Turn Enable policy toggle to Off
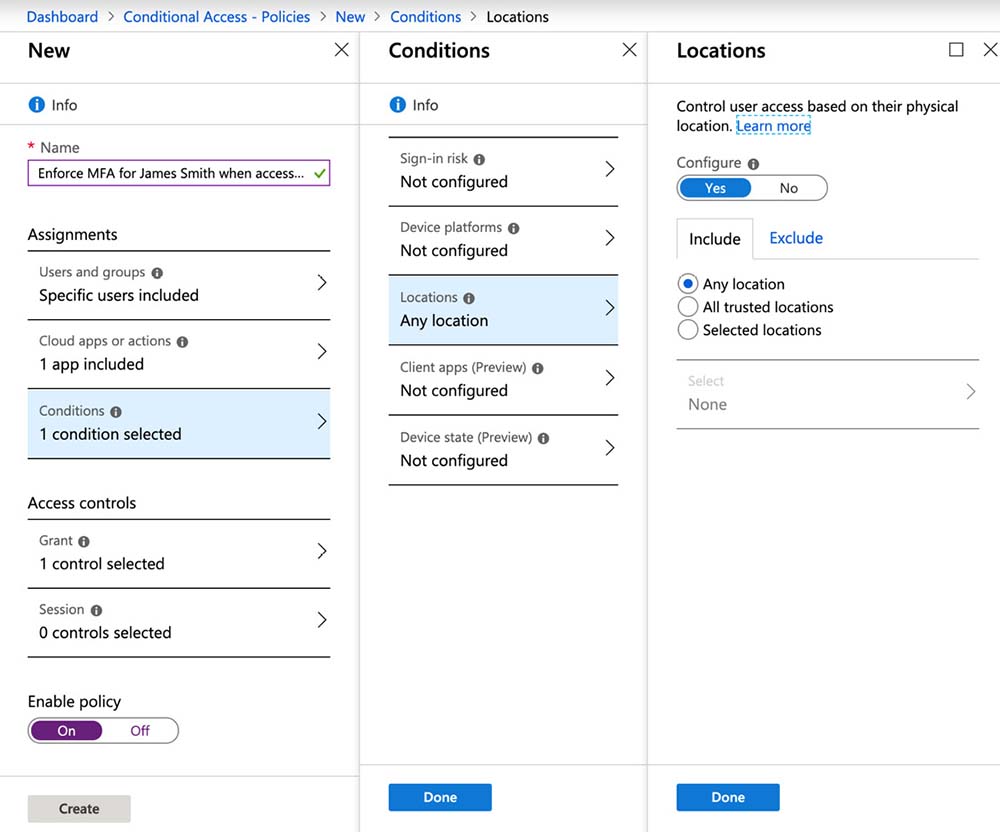The image size is (1000, 832). click(x=140, y=731)
